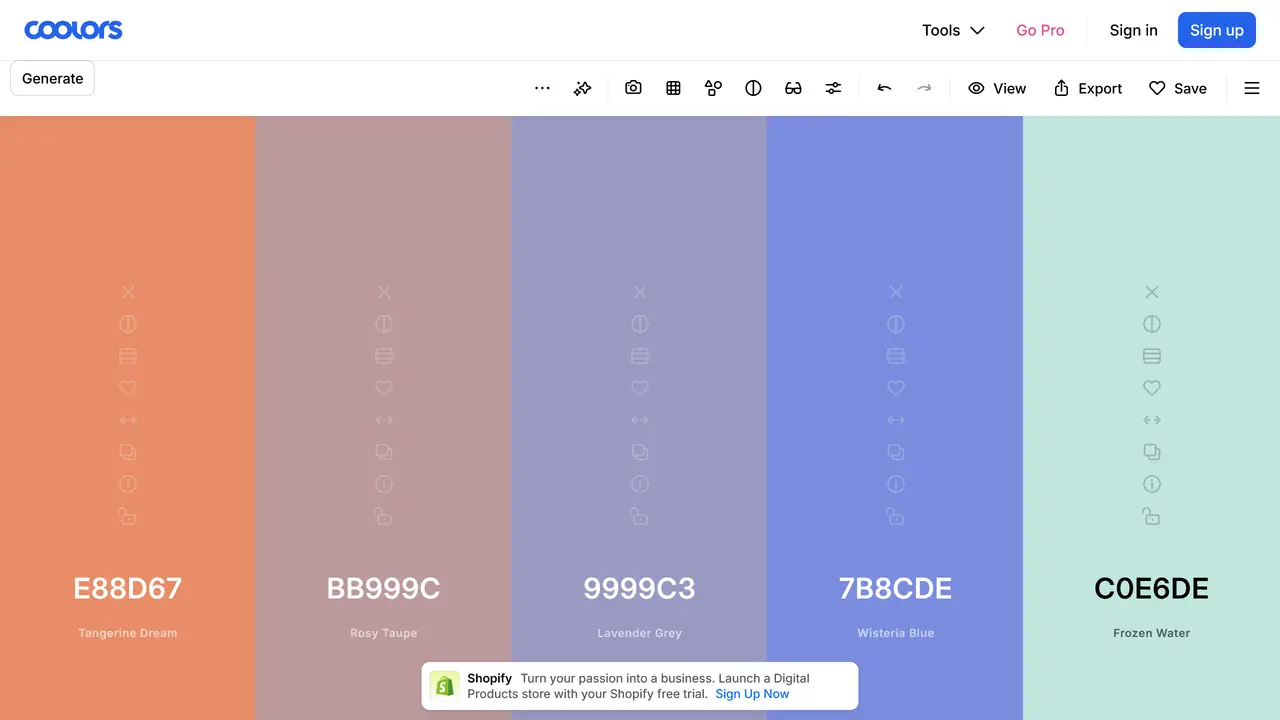Open the View menu option

click(997, 88)
